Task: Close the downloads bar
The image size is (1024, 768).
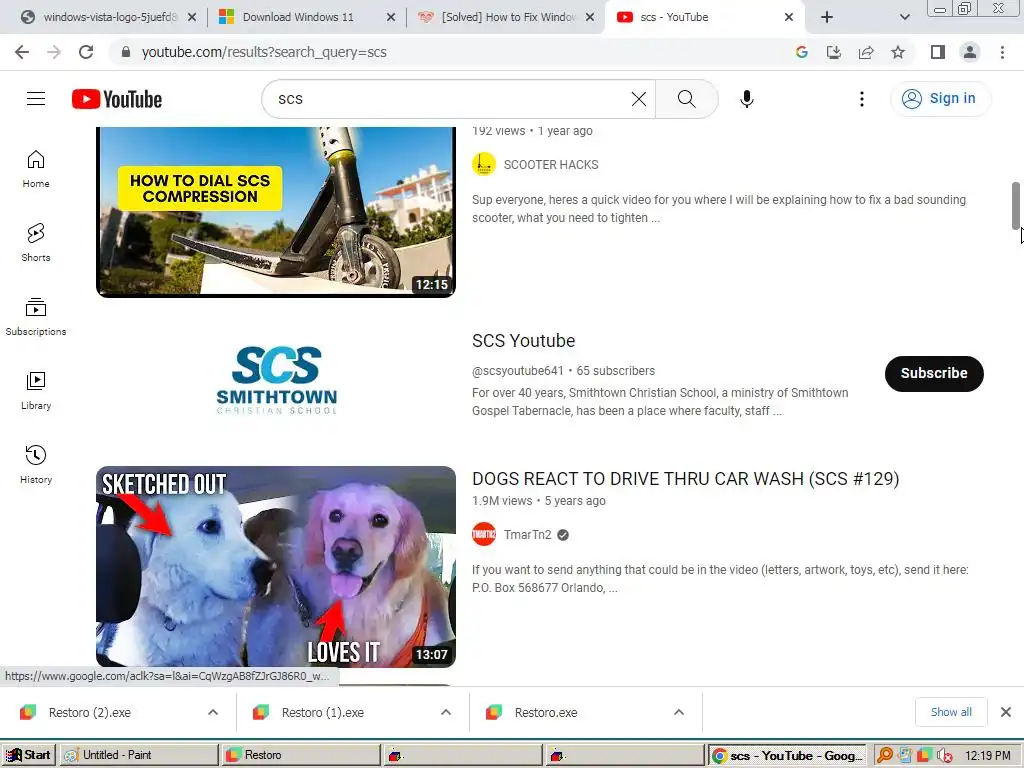Action: (1006, 712)
